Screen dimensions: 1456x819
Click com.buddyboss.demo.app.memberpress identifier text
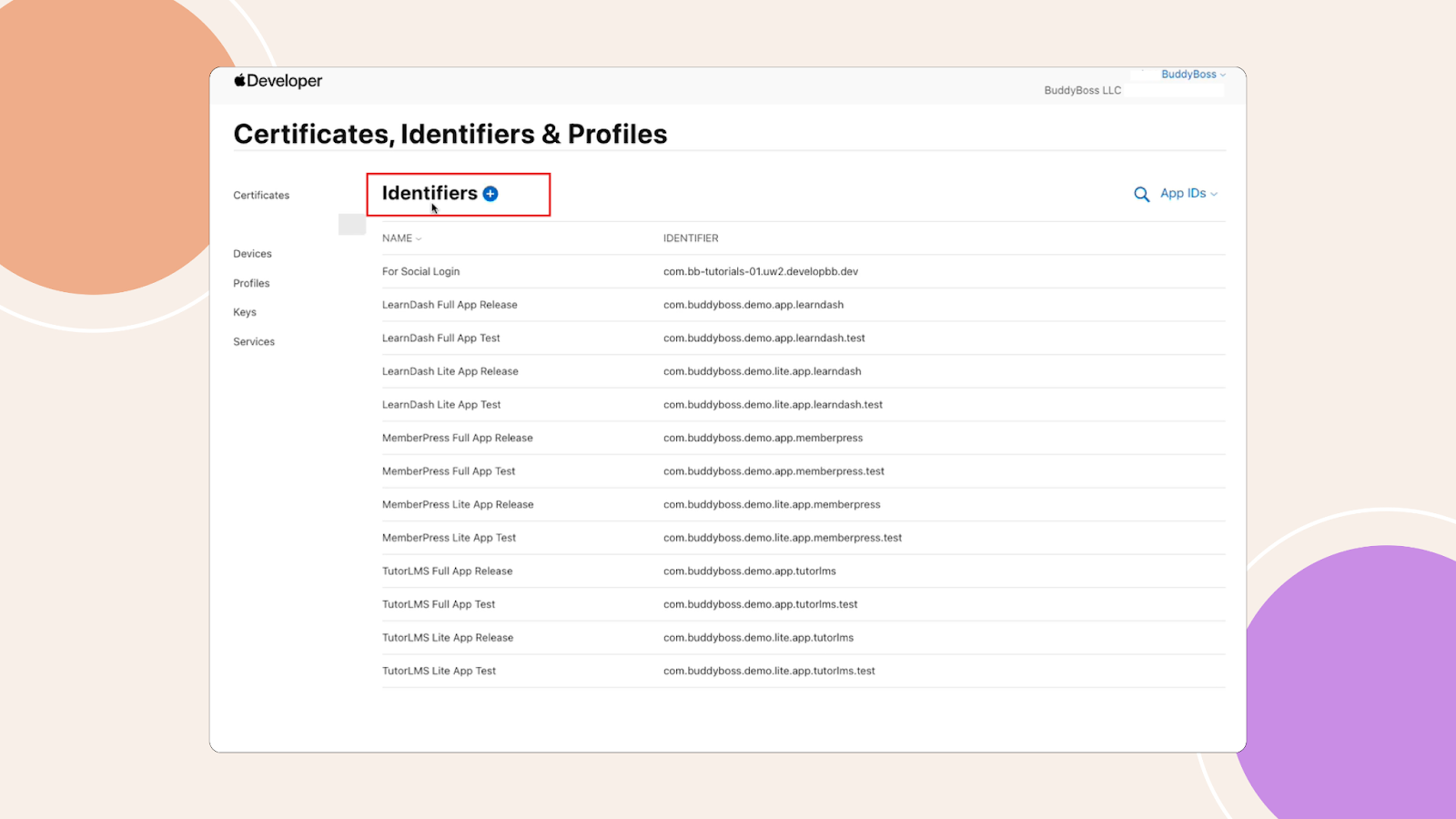coord(763,438)
